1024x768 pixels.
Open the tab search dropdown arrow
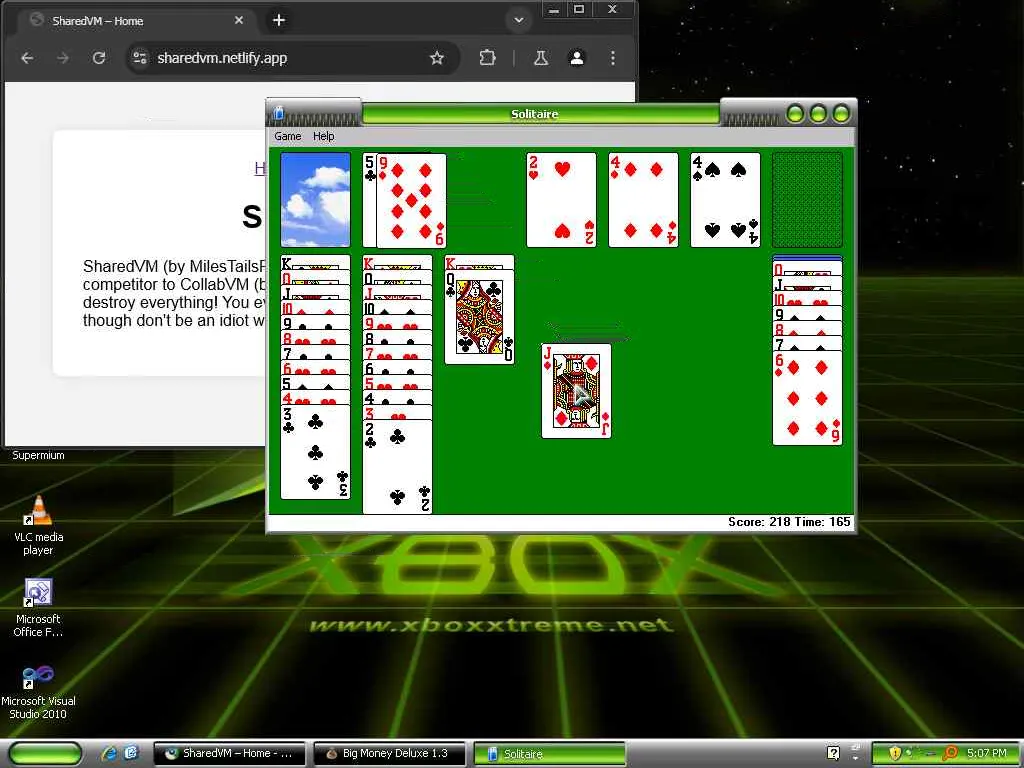coord(519,20)
